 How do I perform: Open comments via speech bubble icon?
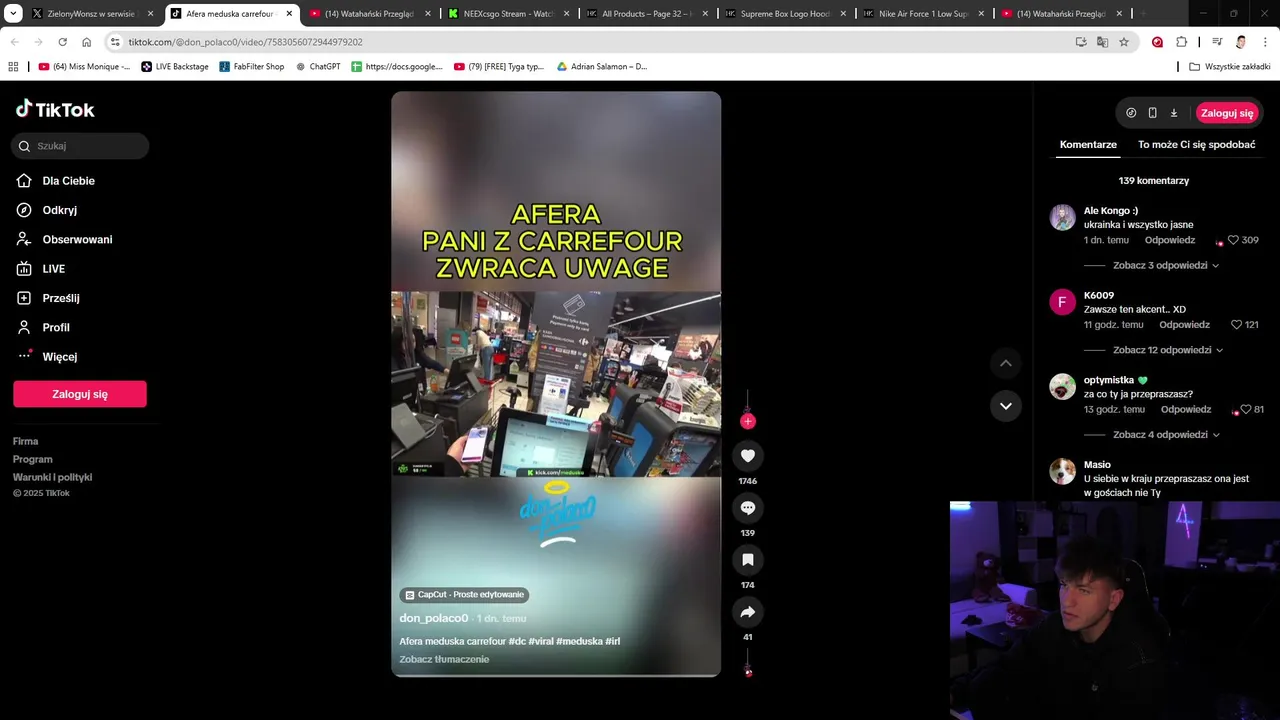point(748,508)
